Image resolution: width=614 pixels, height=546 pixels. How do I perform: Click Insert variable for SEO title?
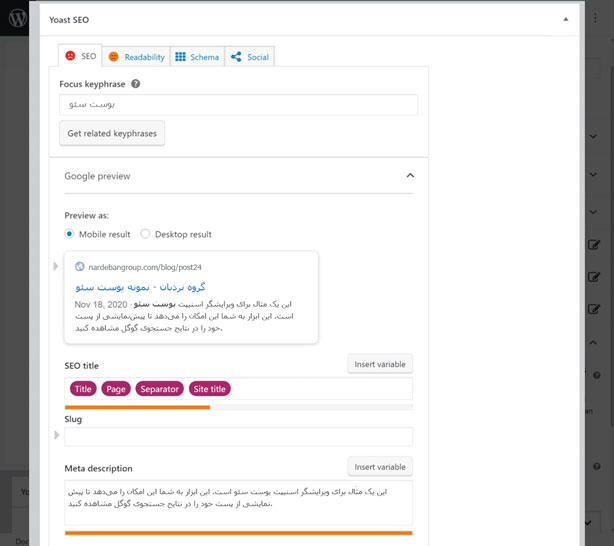click(x=380, y=364)
